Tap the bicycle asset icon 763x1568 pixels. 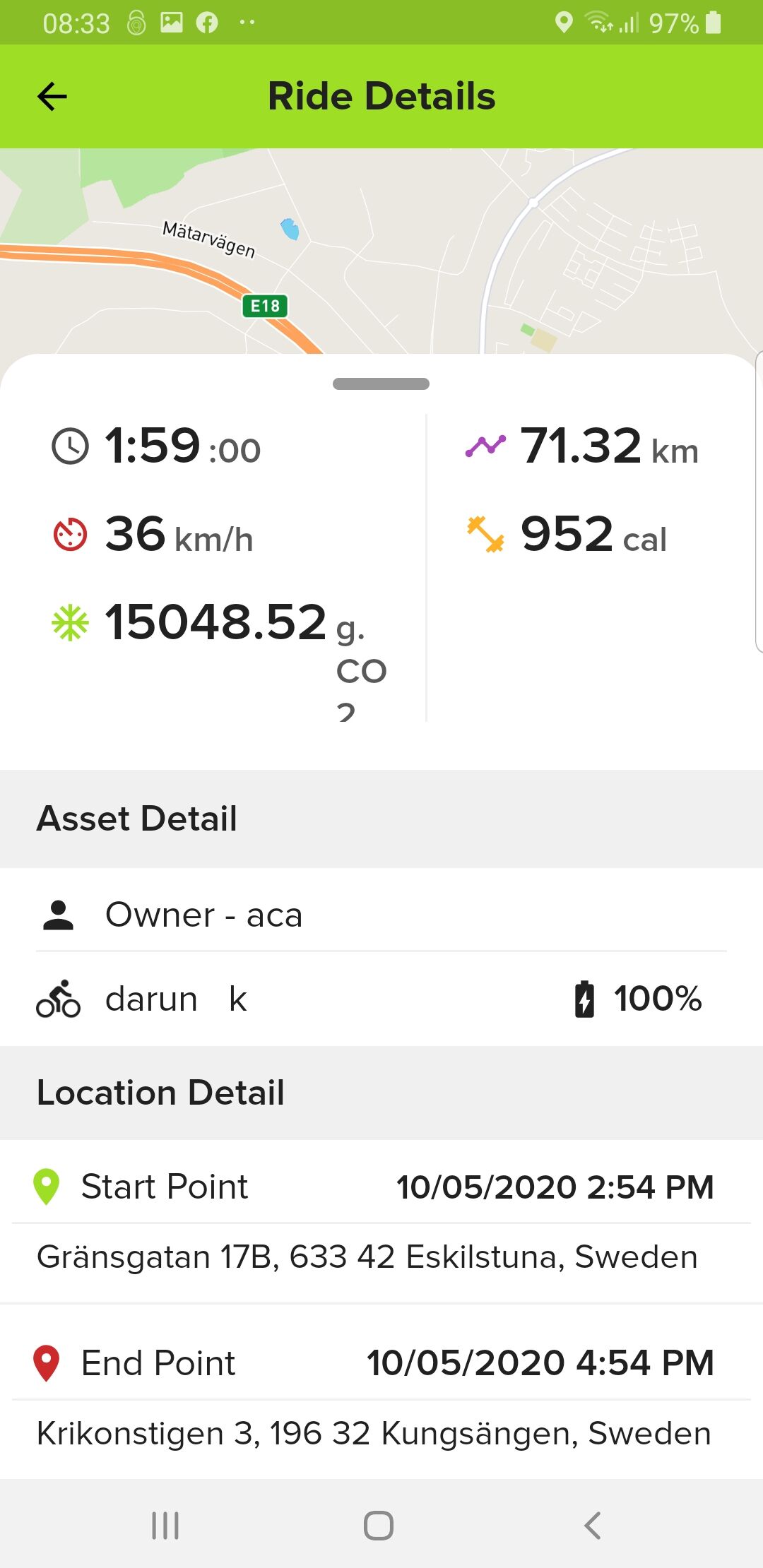(x=58, y=999)
